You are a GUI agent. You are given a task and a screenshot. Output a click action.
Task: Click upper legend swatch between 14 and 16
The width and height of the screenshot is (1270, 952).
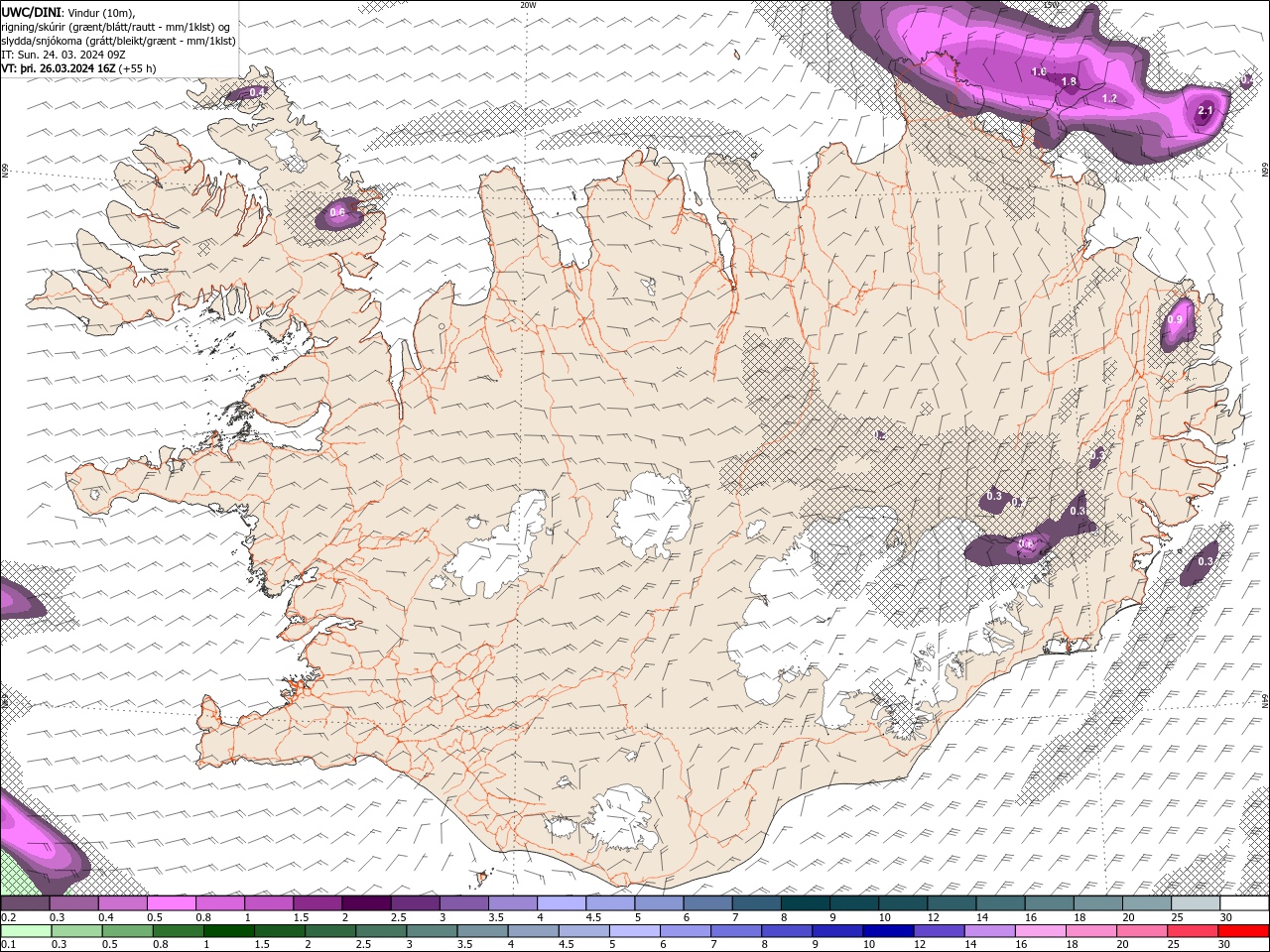tap(1000, 903)
